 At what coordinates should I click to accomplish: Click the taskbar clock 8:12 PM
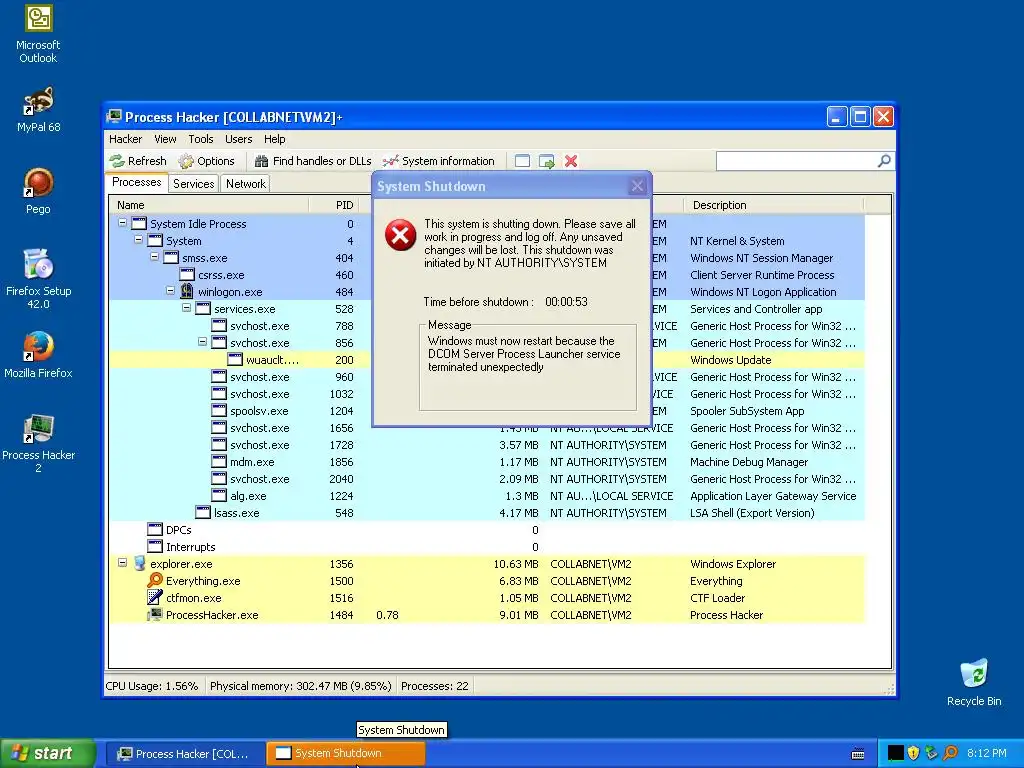(986, 753)
